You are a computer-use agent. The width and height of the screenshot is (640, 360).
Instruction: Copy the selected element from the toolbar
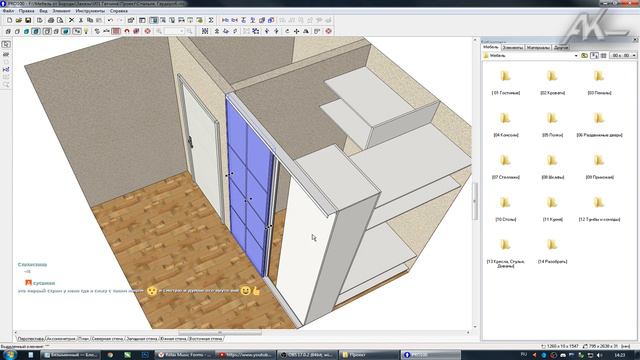[x=90, y=20]
